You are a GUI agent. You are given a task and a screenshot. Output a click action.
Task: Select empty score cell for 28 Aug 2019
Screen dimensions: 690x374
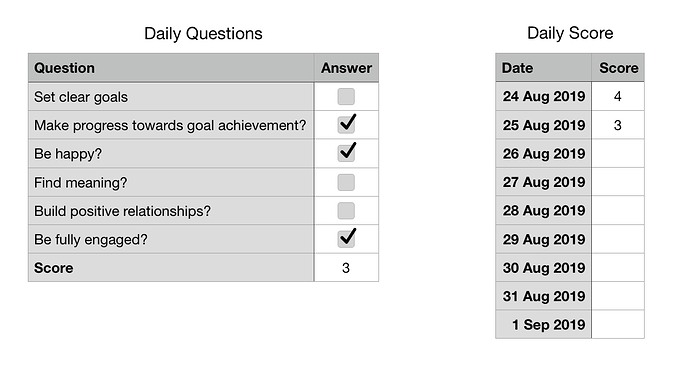click(618, 210)
